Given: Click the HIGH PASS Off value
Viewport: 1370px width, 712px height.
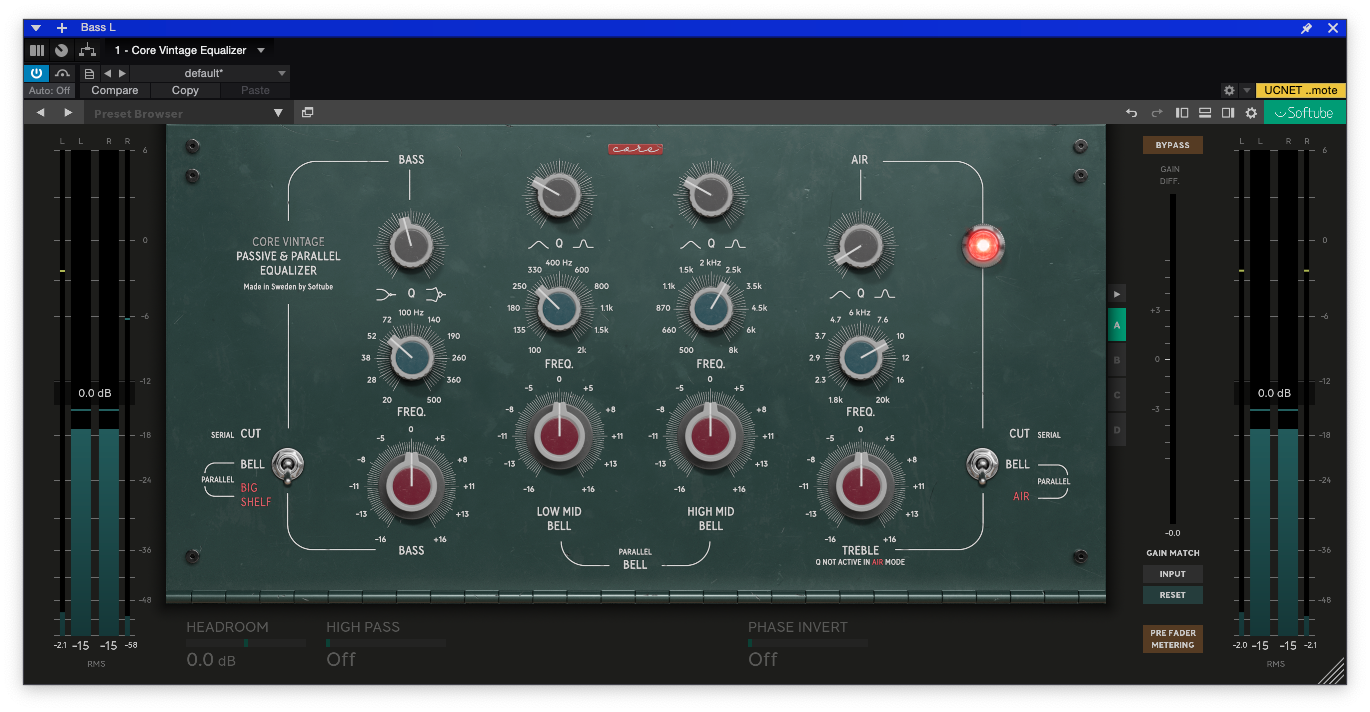Looking at the screenshot, I should (x=341, y=659).
